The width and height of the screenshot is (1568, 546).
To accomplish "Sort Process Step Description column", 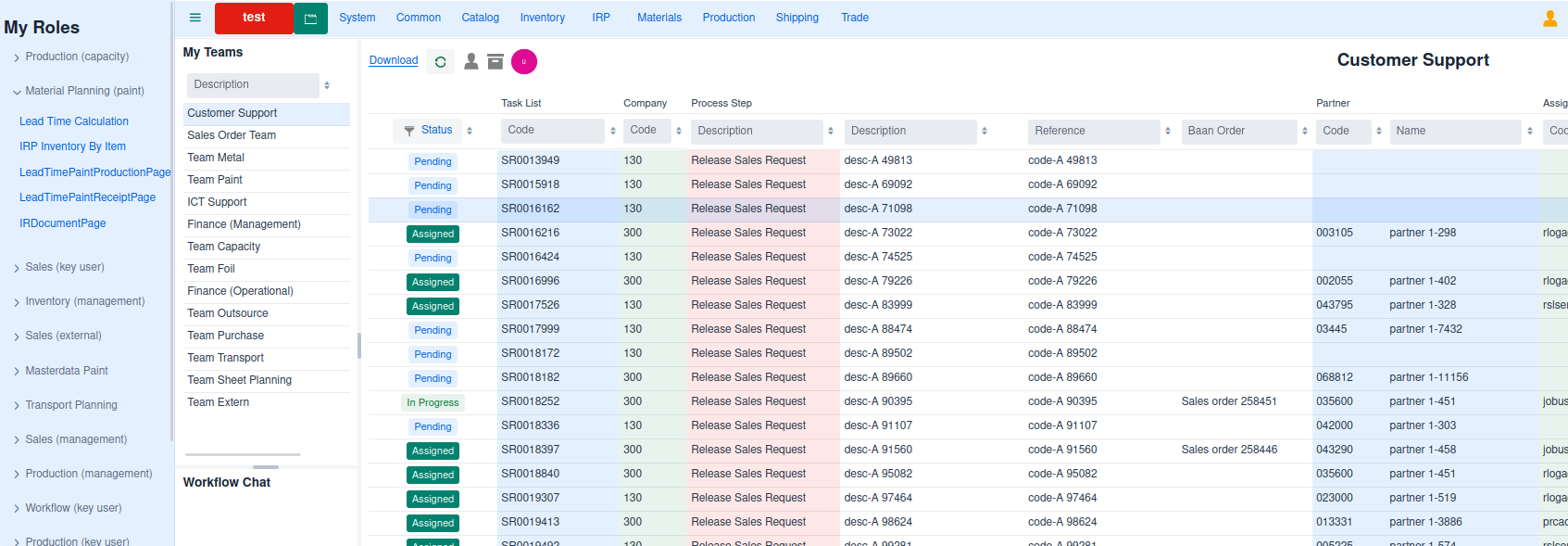I will [x=831, y=131].
